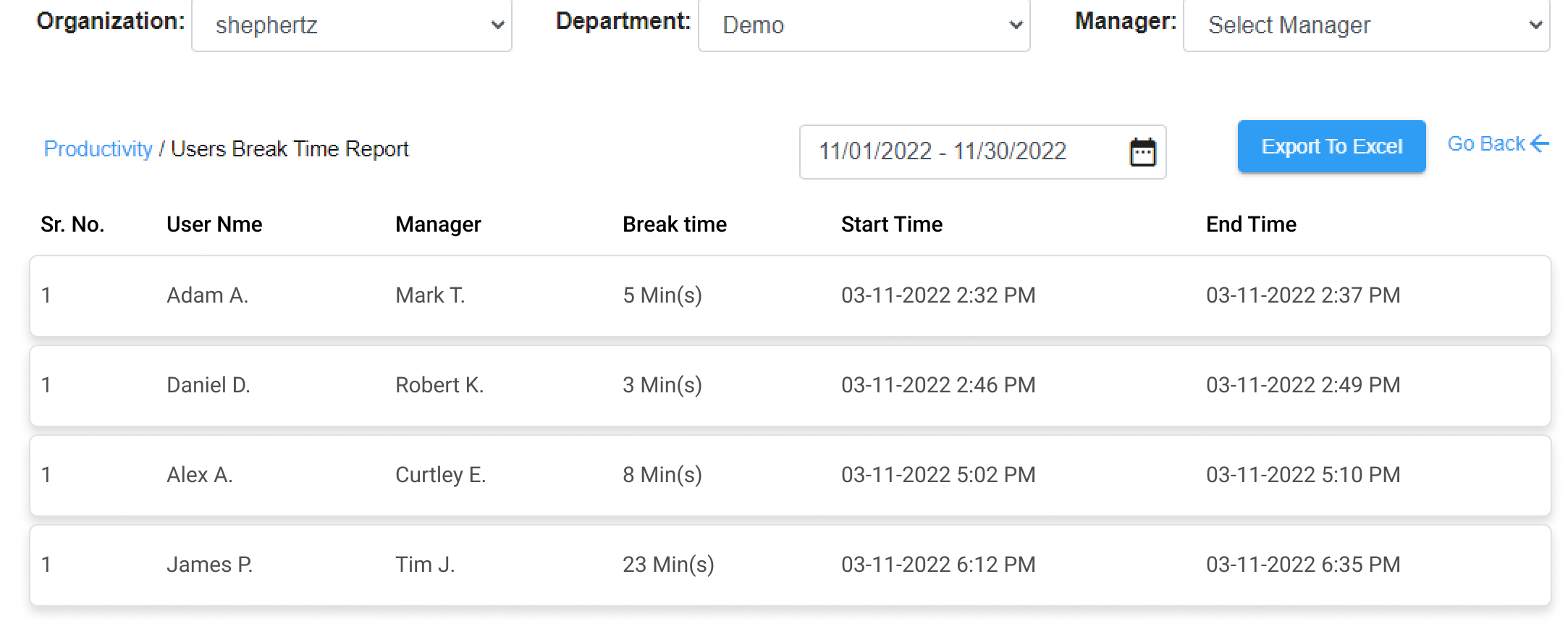Click the Manager column header
The height and width of the screenshot is (624, 1568).
tap(438, 224)
